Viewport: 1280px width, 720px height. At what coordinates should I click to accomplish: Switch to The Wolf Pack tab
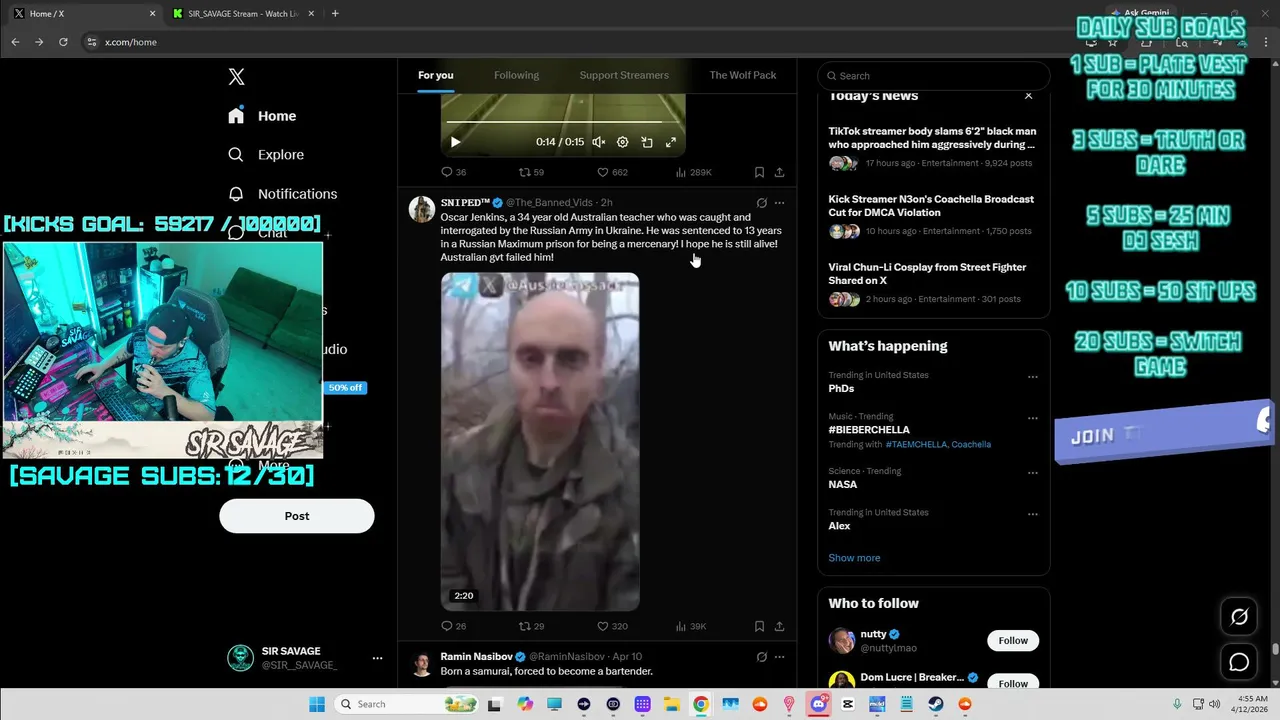743,76
